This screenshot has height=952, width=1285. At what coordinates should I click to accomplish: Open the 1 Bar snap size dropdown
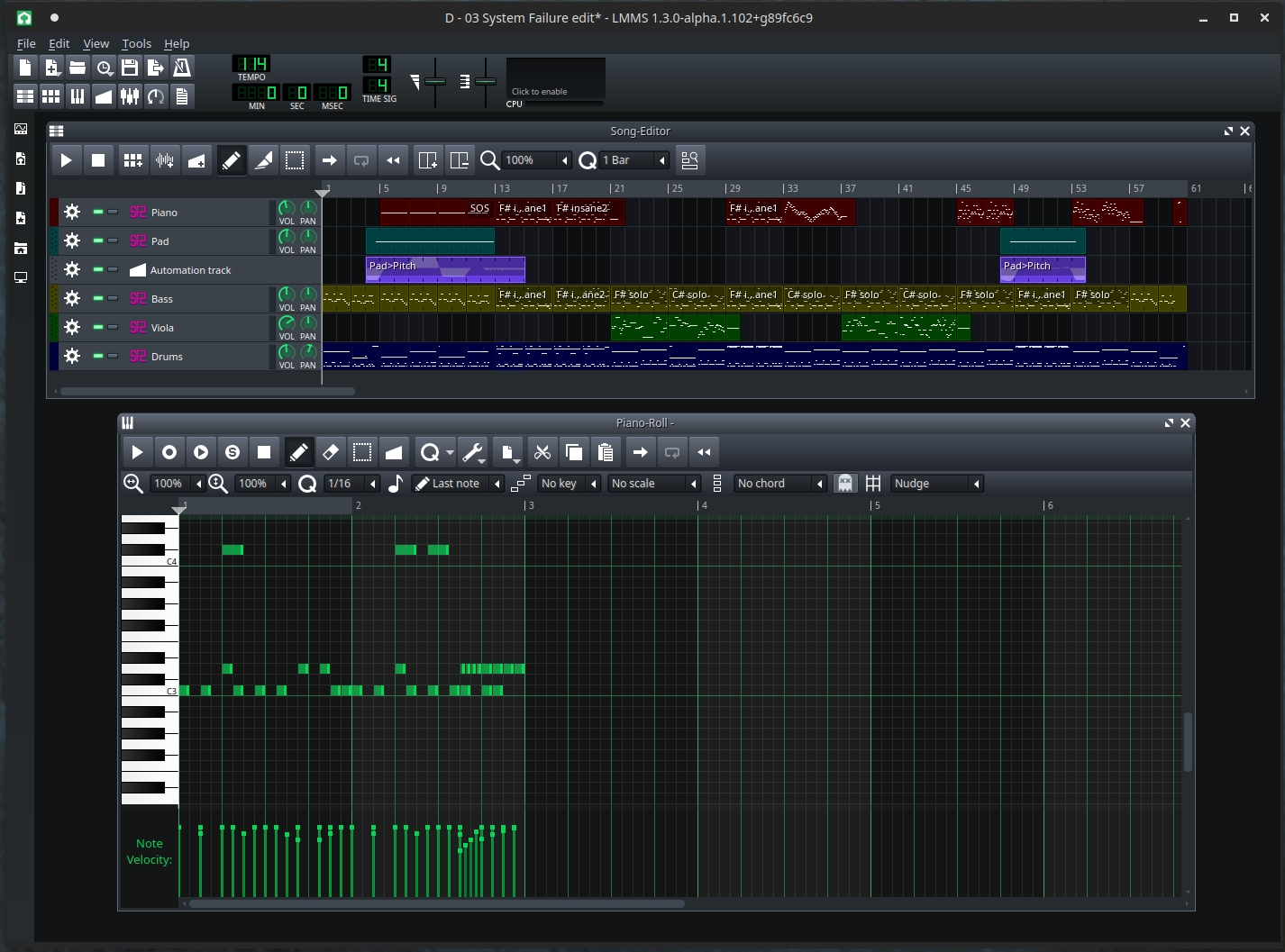[634, 160]
